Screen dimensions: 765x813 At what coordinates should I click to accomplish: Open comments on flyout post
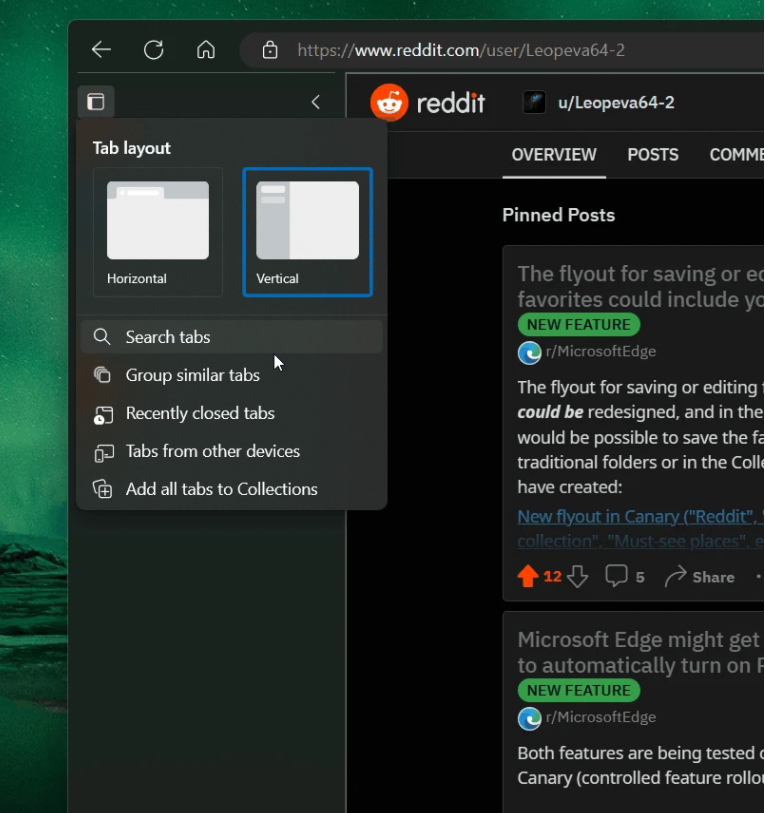pyautogui.click(x=625, y=577)
